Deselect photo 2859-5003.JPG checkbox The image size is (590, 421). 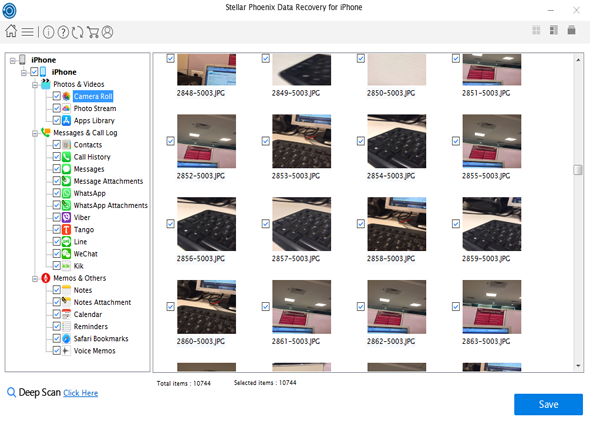click(x=456, y=224)
